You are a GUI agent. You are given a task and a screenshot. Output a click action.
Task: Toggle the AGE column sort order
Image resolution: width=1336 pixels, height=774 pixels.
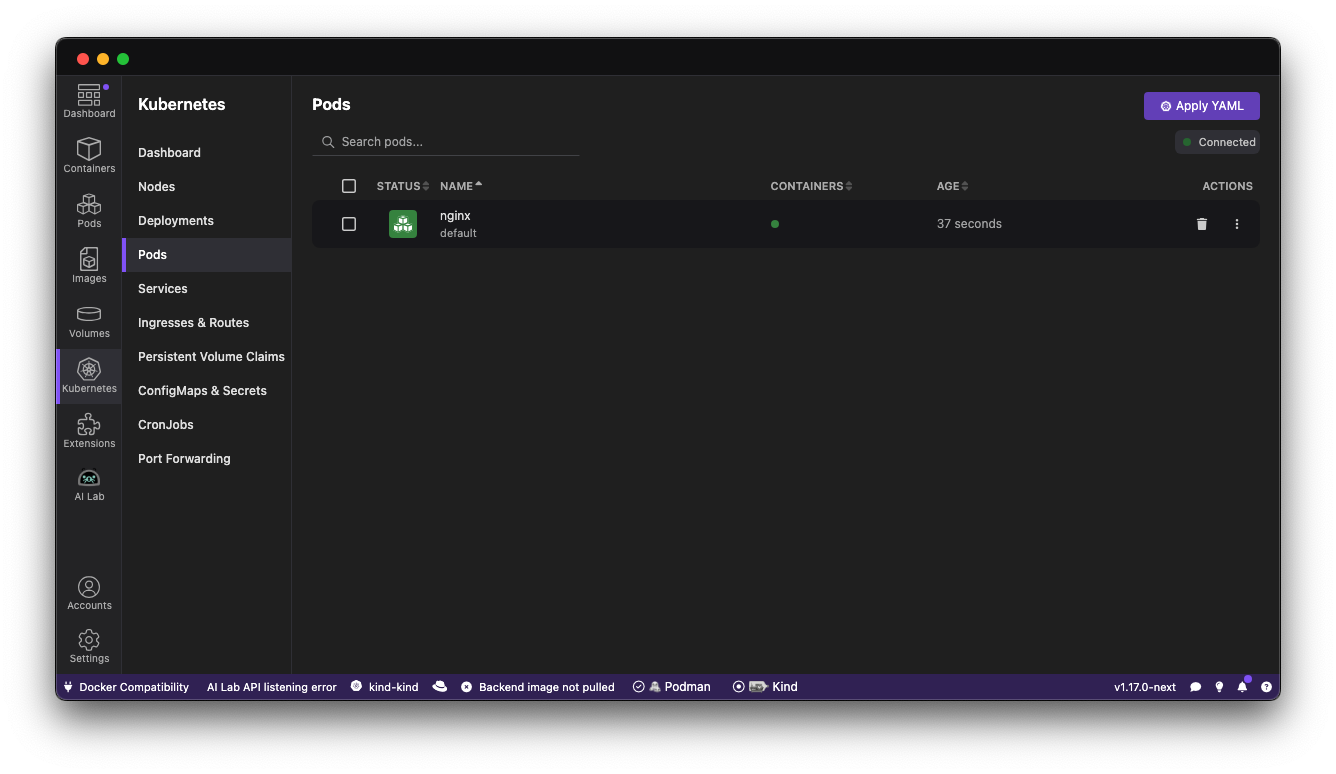coord(948,186)
